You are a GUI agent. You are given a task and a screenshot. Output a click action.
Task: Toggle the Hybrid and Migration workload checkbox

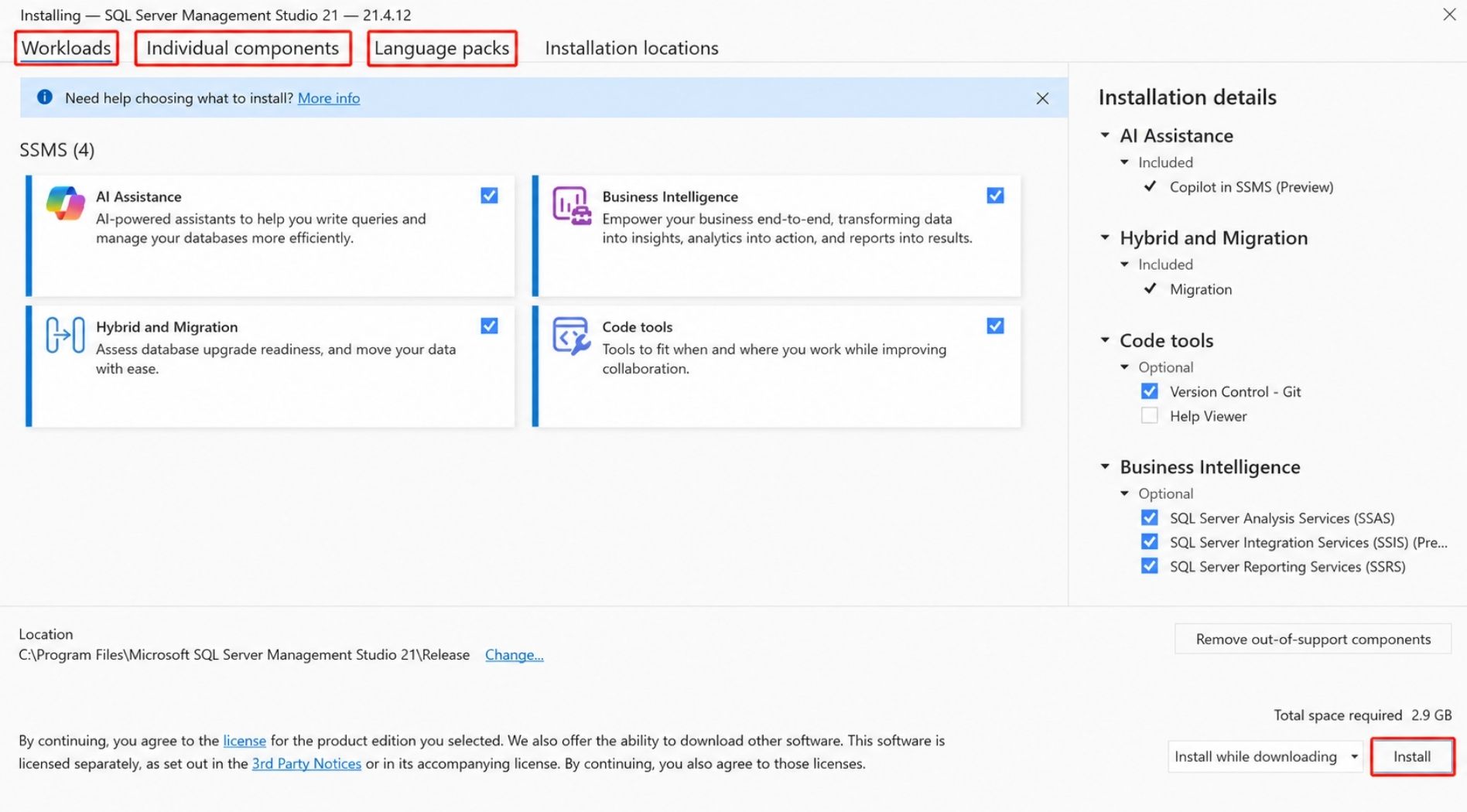click(489, 326)
